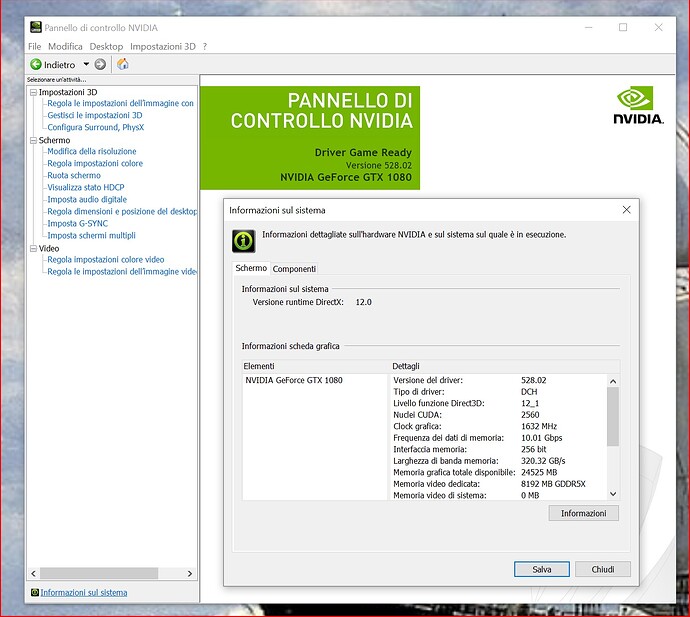The height and width of the screenshot is (617, 690).
Task: Click the details list scroll up arrow
Action: point(613,381)
